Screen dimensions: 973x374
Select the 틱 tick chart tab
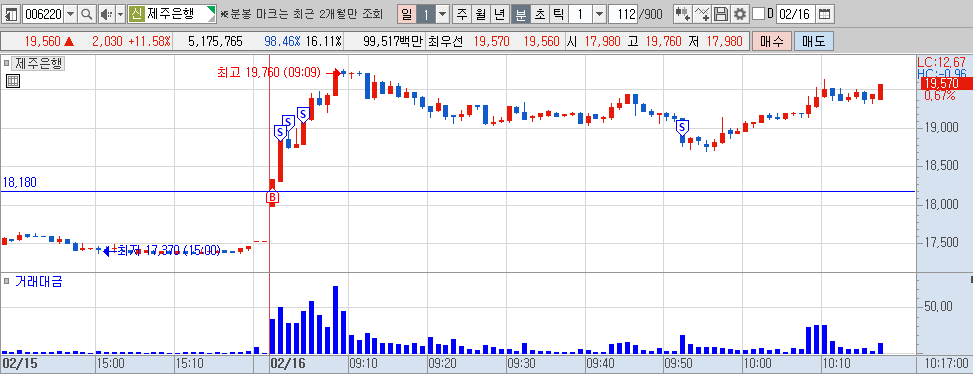pyautogui.click(x=558, y=14)
